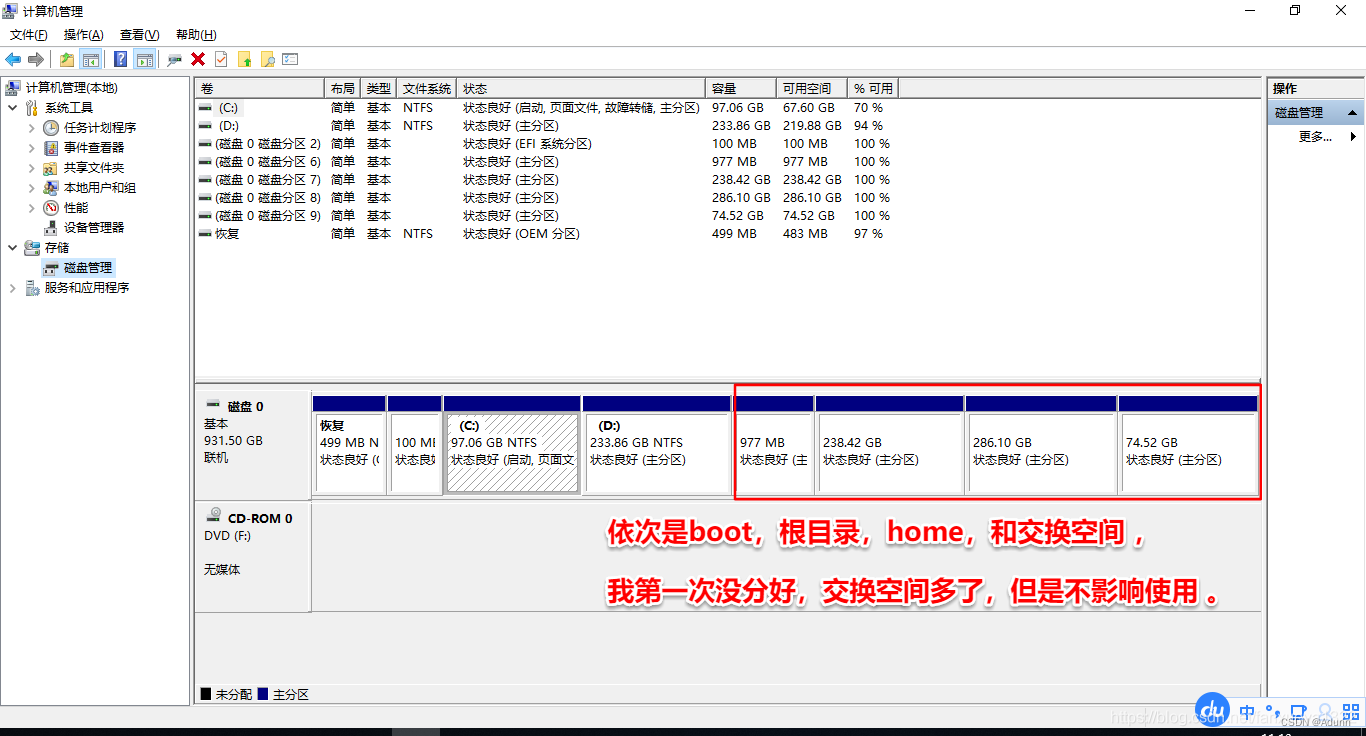Open the 操作 menu
Viewport: 1366px width, 736px height.
coord(84,34)
